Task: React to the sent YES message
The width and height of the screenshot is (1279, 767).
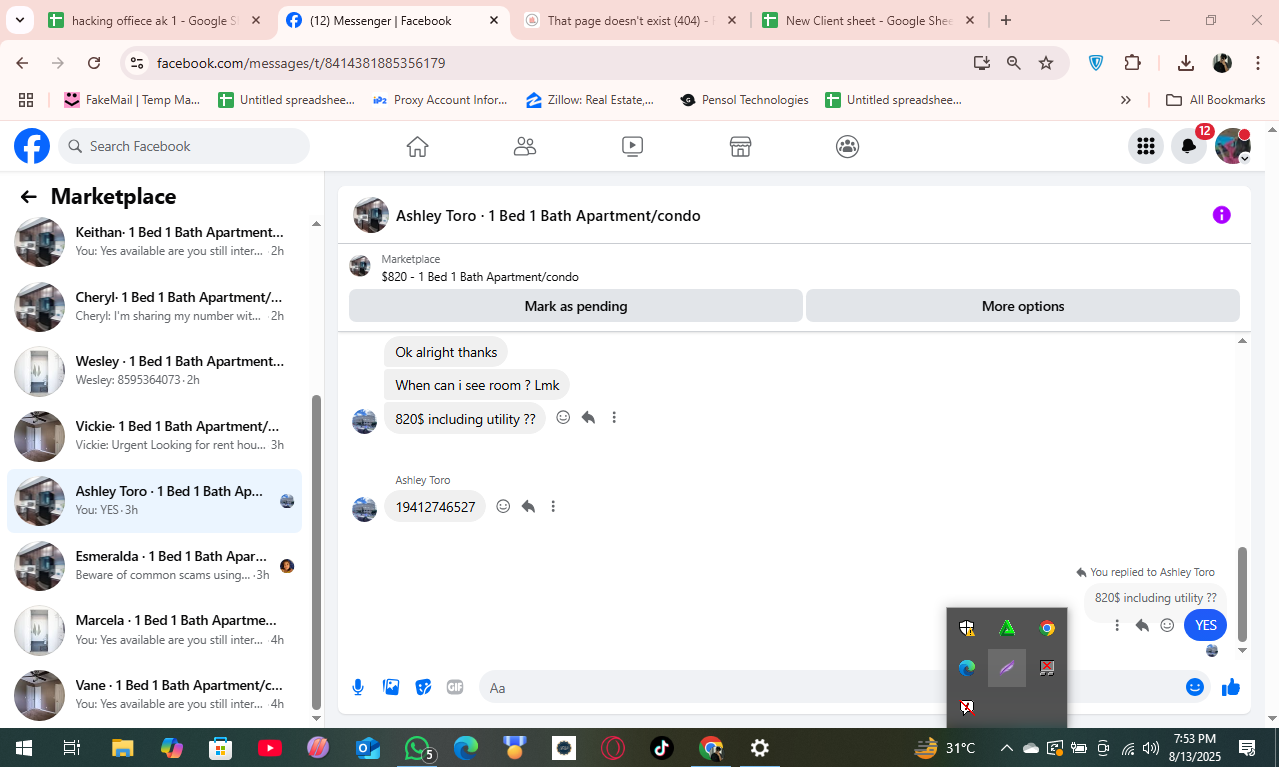Action: tap(1167, 625)
